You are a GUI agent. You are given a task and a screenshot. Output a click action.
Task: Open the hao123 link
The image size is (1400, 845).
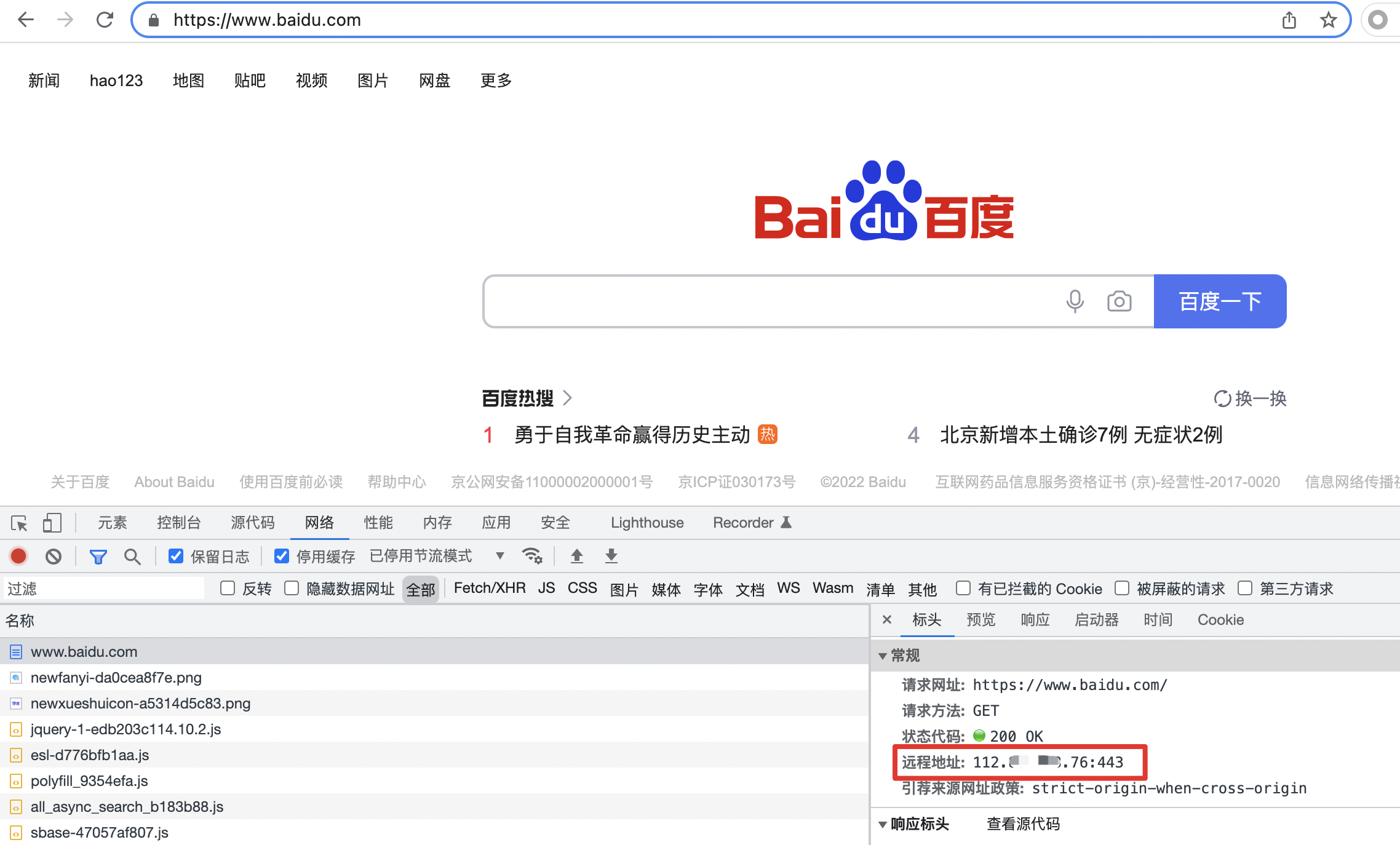(116, 81)
